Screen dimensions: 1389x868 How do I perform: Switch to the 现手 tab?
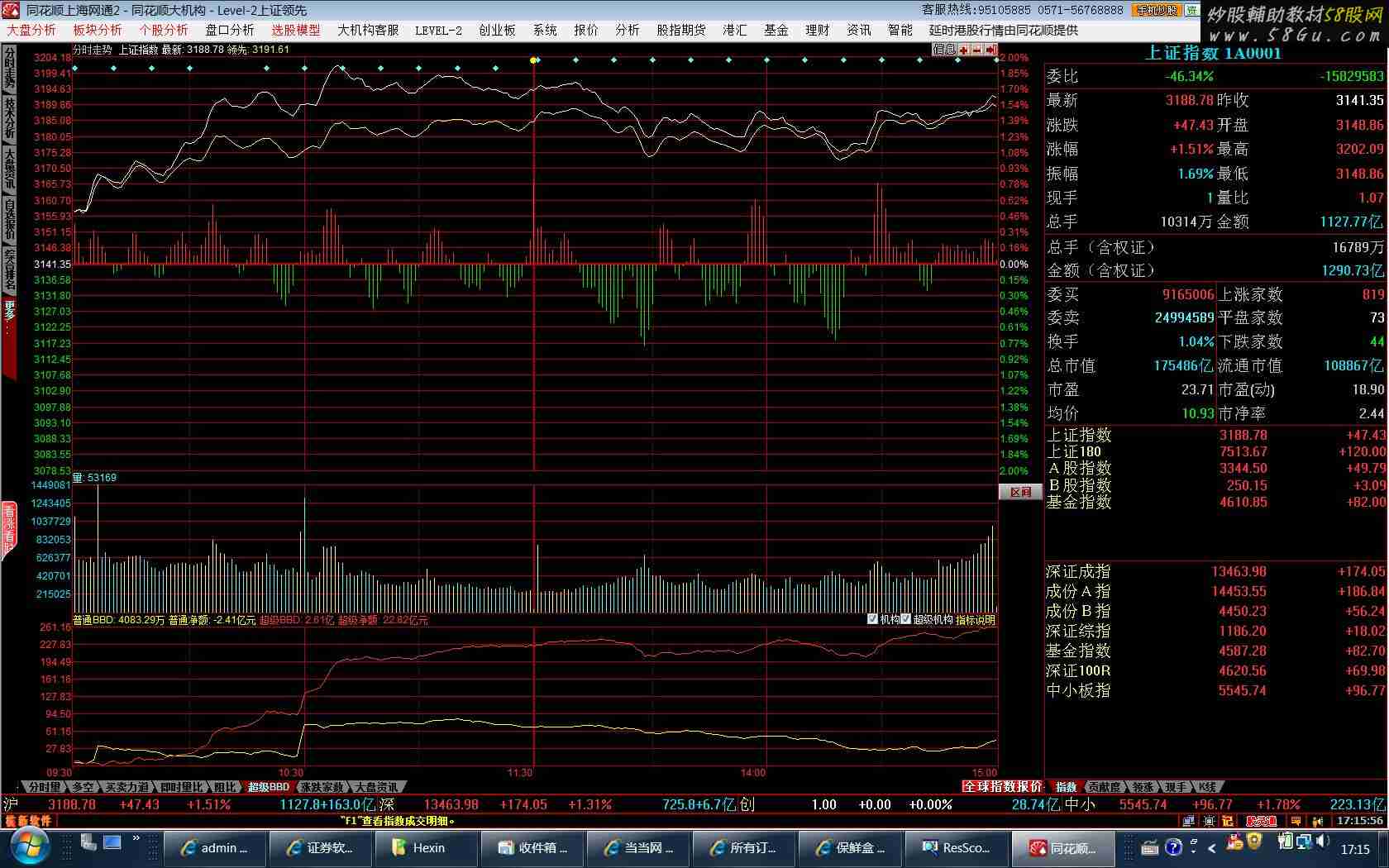point(1175,787)
